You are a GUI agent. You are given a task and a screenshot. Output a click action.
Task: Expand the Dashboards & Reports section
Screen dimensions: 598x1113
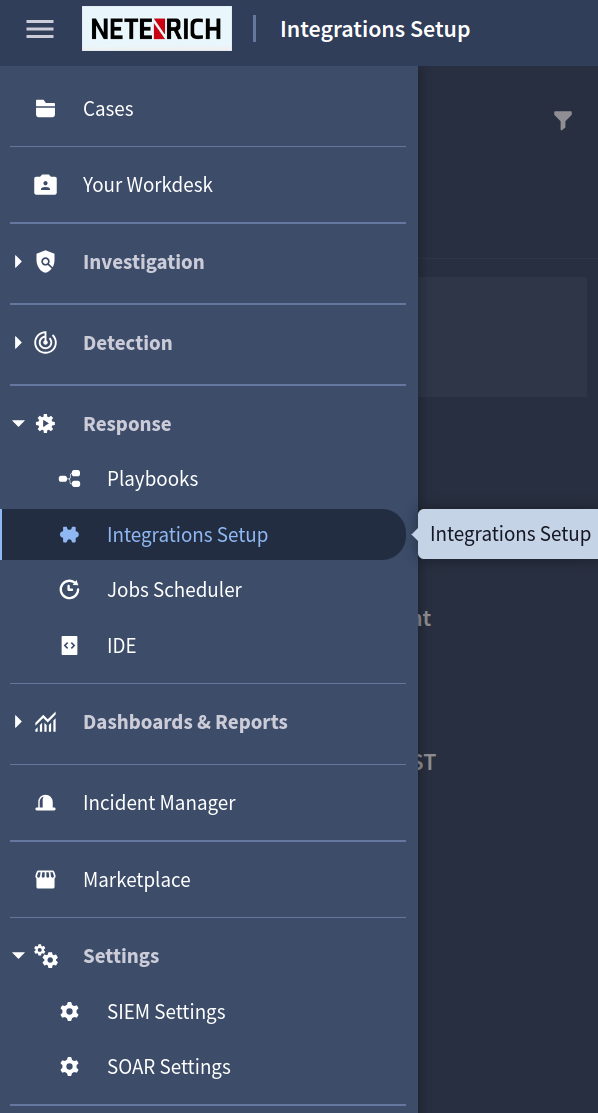point(17,721)
